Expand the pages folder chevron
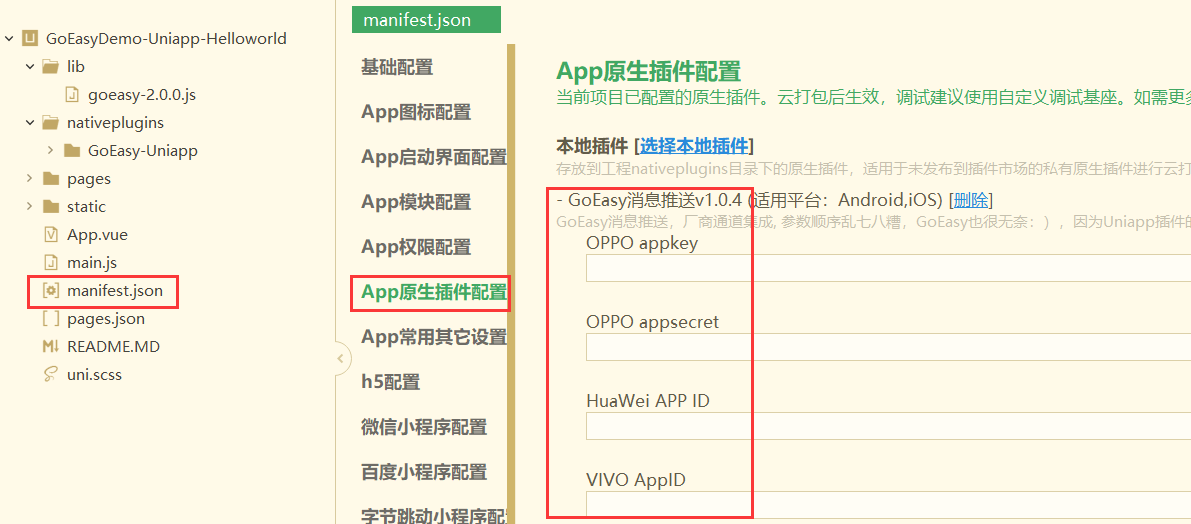 click(x=30, y=178)
